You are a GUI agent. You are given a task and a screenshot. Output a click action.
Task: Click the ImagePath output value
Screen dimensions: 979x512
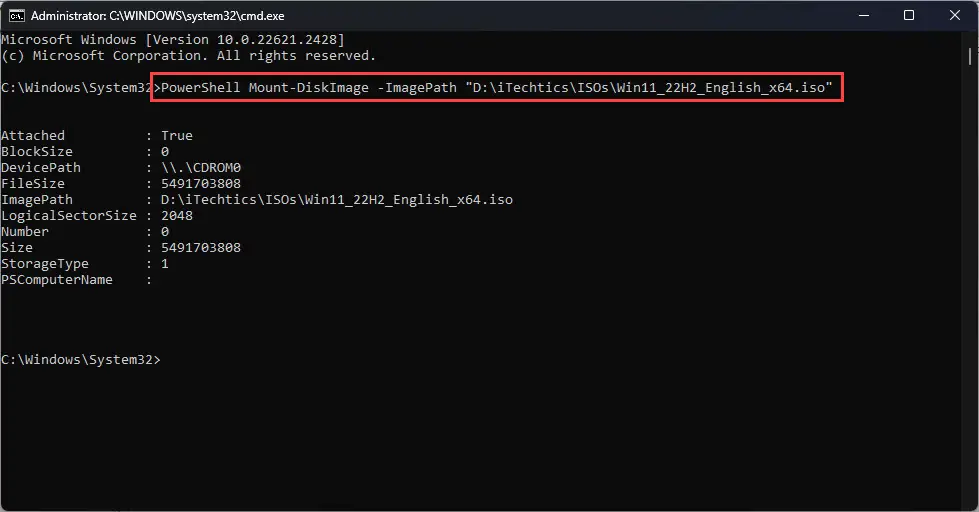click(337, 200)
